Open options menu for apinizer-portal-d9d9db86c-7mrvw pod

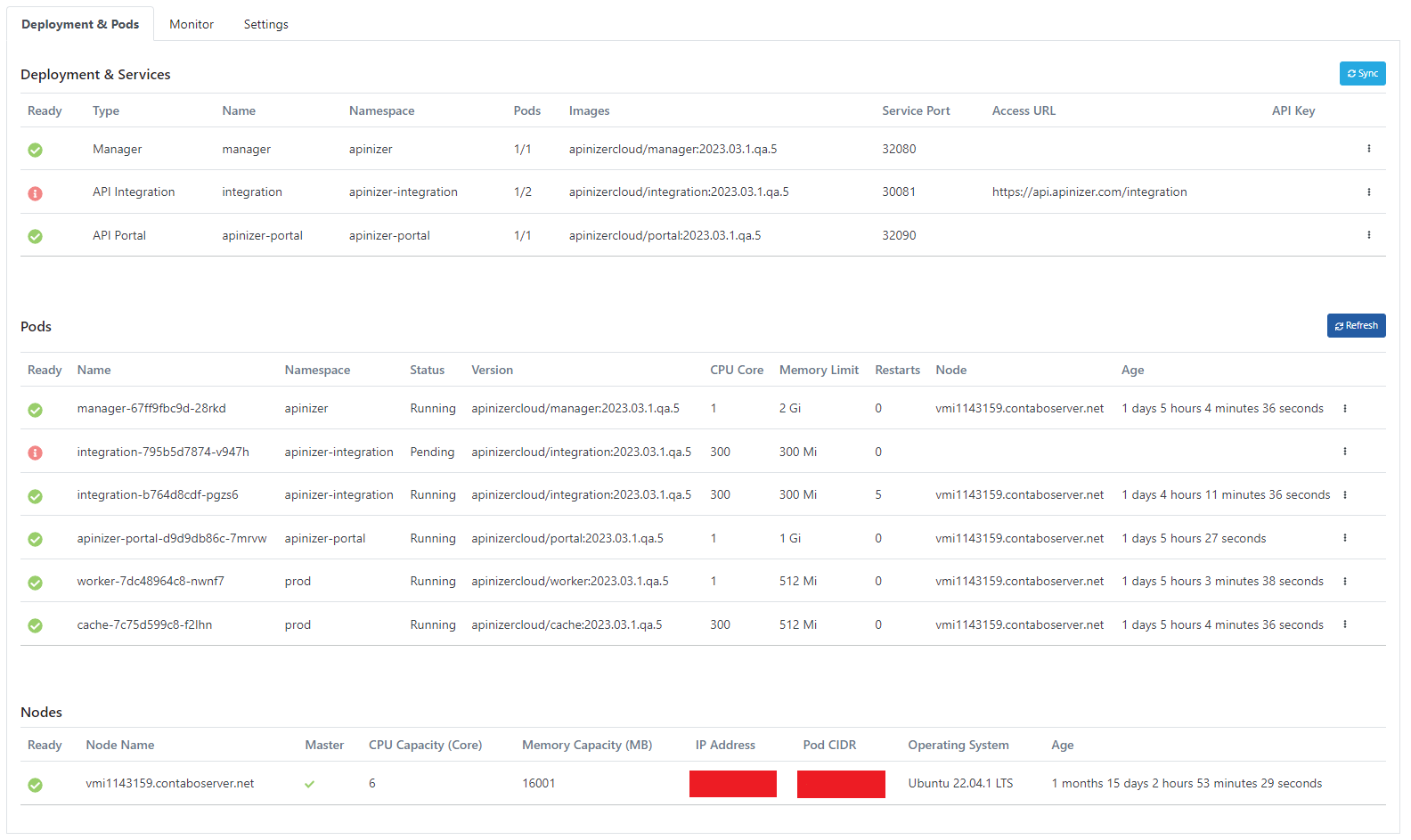tap(1344, 538)
